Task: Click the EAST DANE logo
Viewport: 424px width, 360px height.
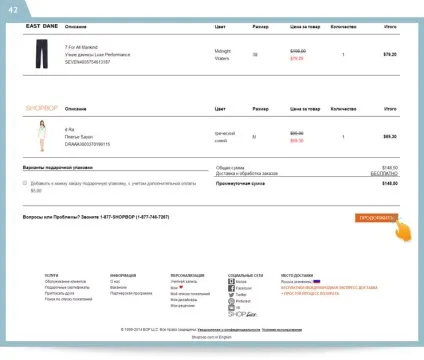Action: click(x=42, y=26)
